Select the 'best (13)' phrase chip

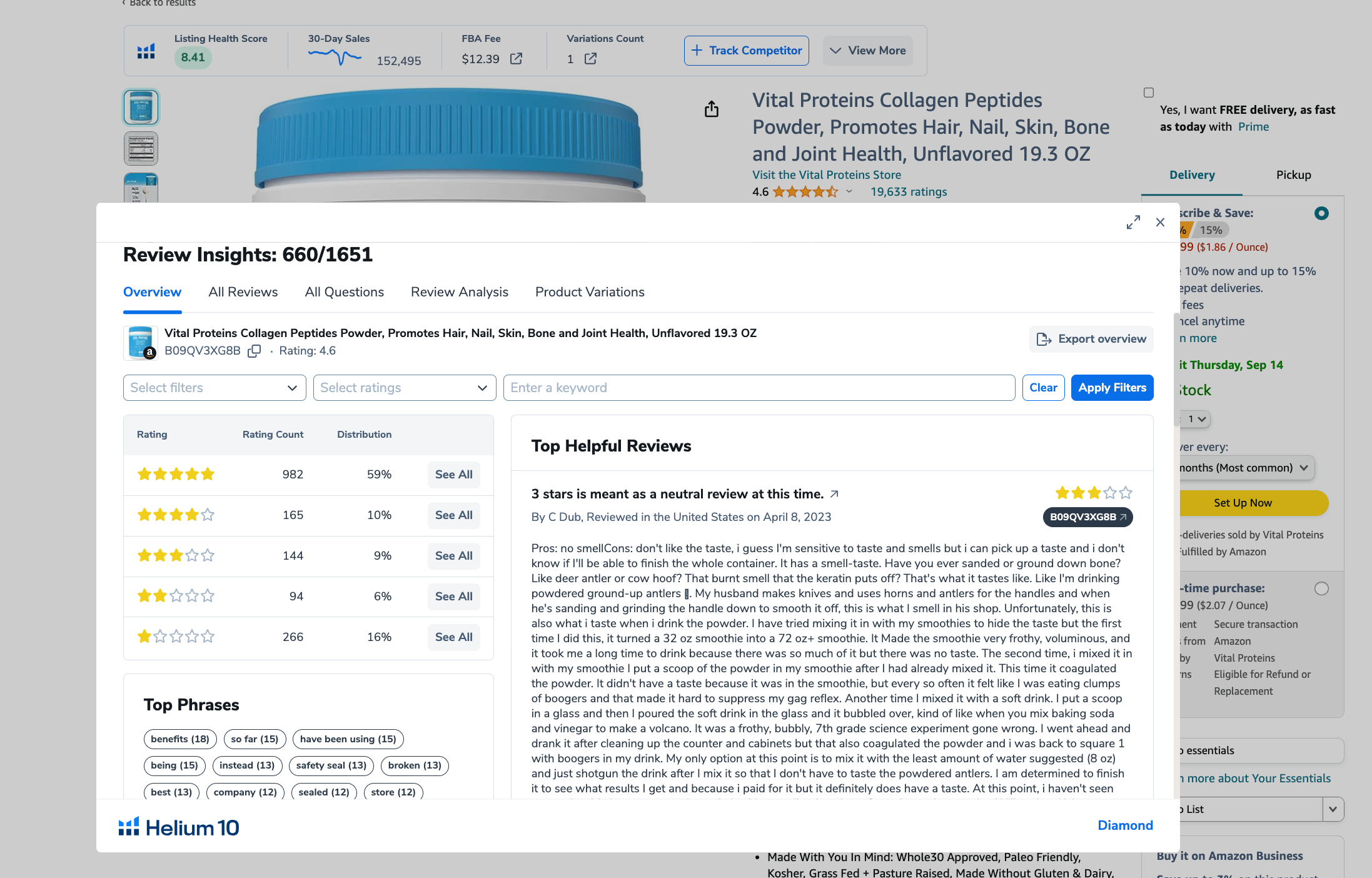click(171, 792)
